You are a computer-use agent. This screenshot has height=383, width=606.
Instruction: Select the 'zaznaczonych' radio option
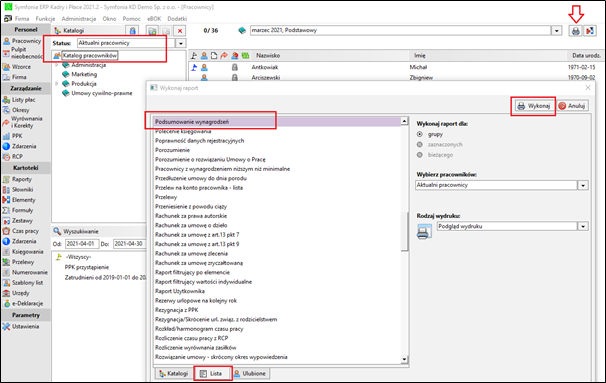[x=420, y=145]
